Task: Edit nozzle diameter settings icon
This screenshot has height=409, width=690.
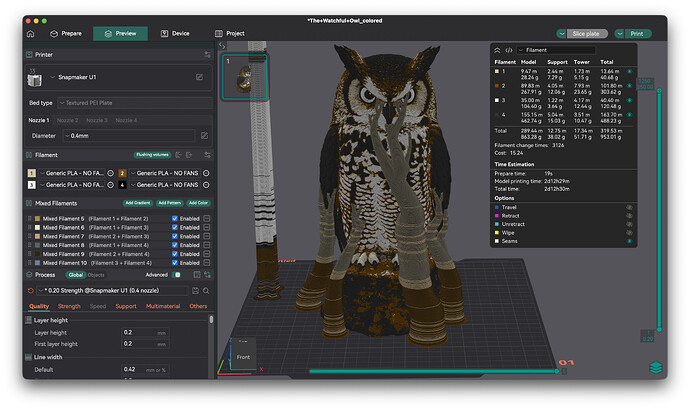Action: 204,136
